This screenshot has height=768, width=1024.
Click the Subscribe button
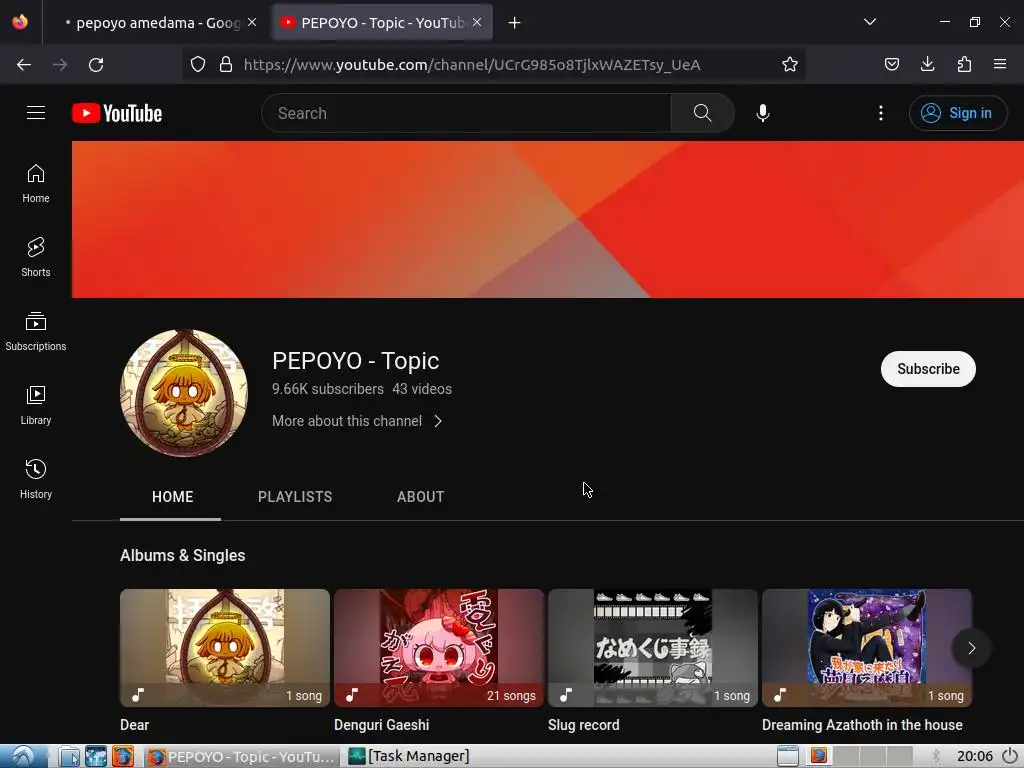click(928, 369)
